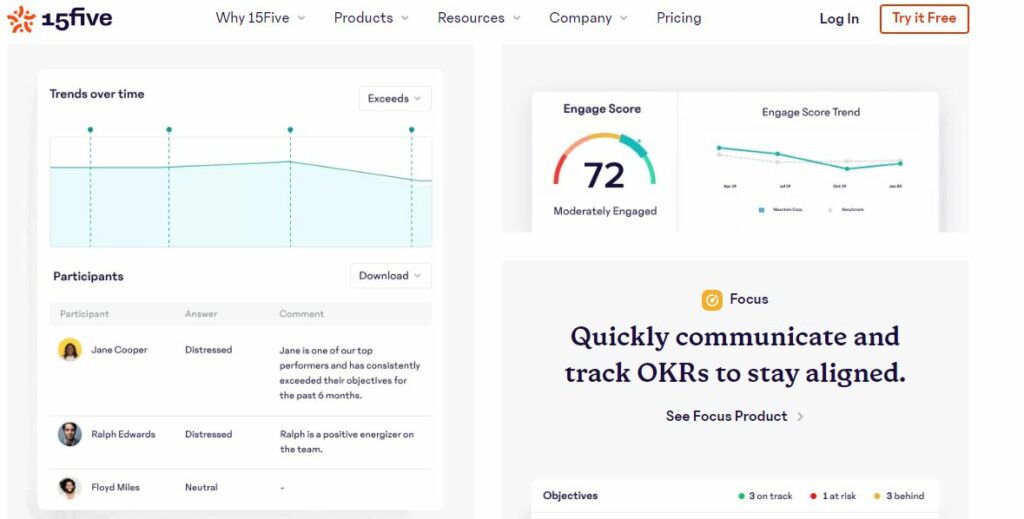Click the Objectives heading

(570, 495)
